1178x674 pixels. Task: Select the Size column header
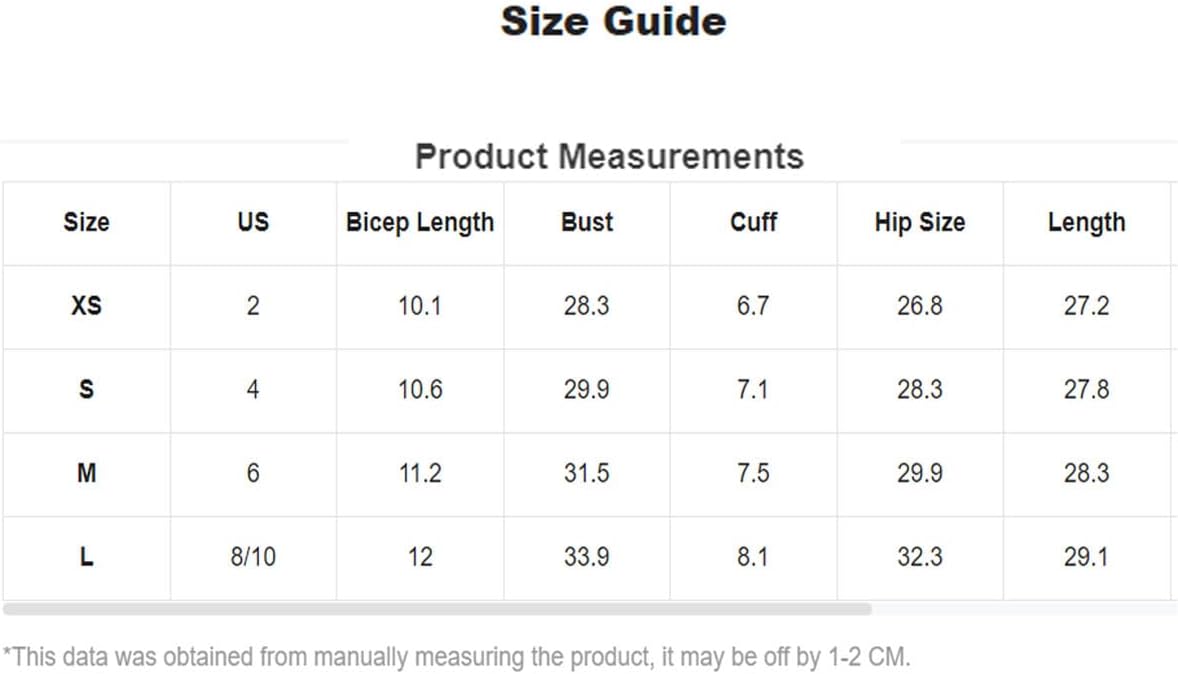coord(86,222)
